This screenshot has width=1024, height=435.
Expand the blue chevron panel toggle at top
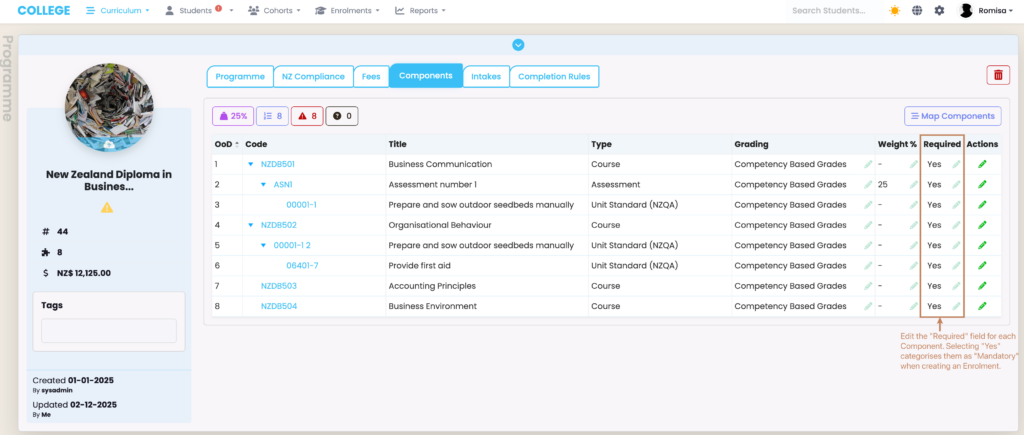pyautogui.click(x=518, y=44)
